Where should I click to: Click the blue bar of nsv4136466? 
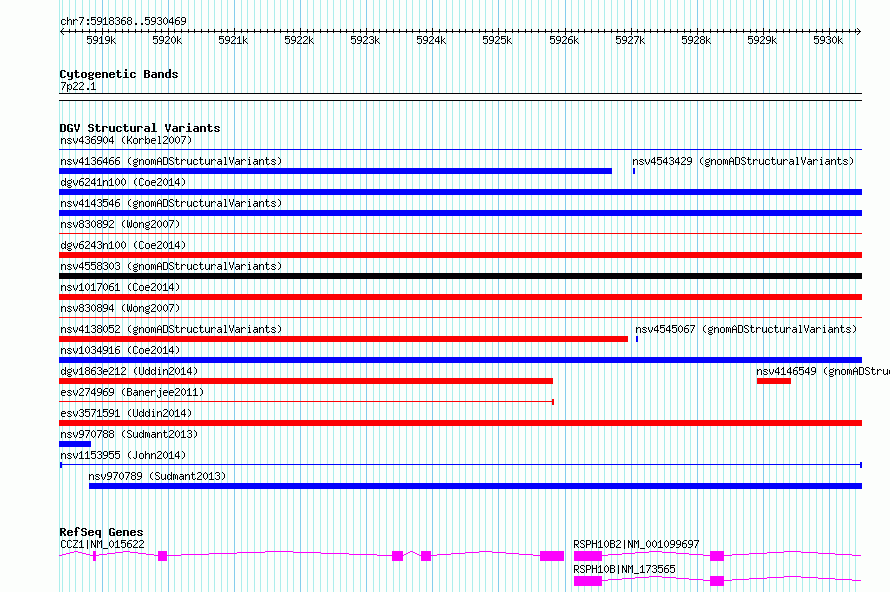tap(335, 171)
